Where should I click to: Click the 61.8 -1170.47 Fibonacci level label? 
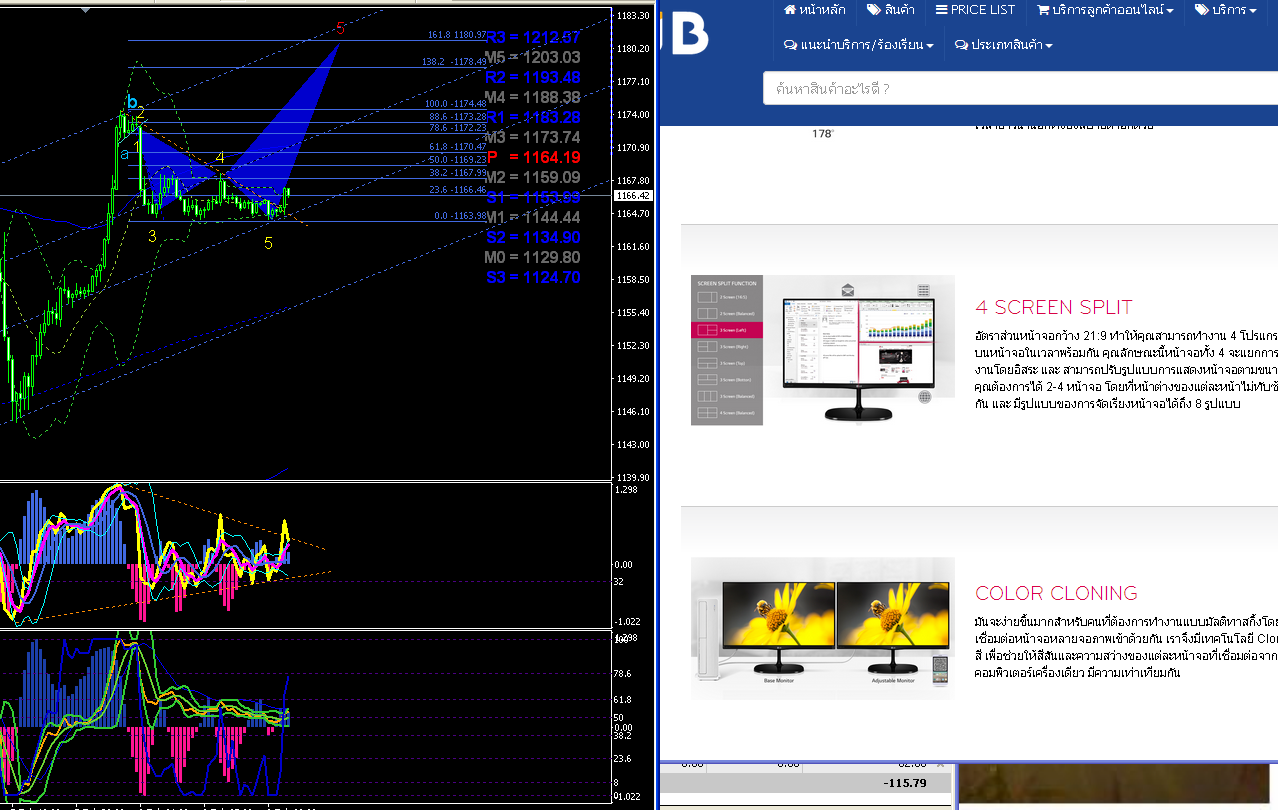(x=457, y=147)
